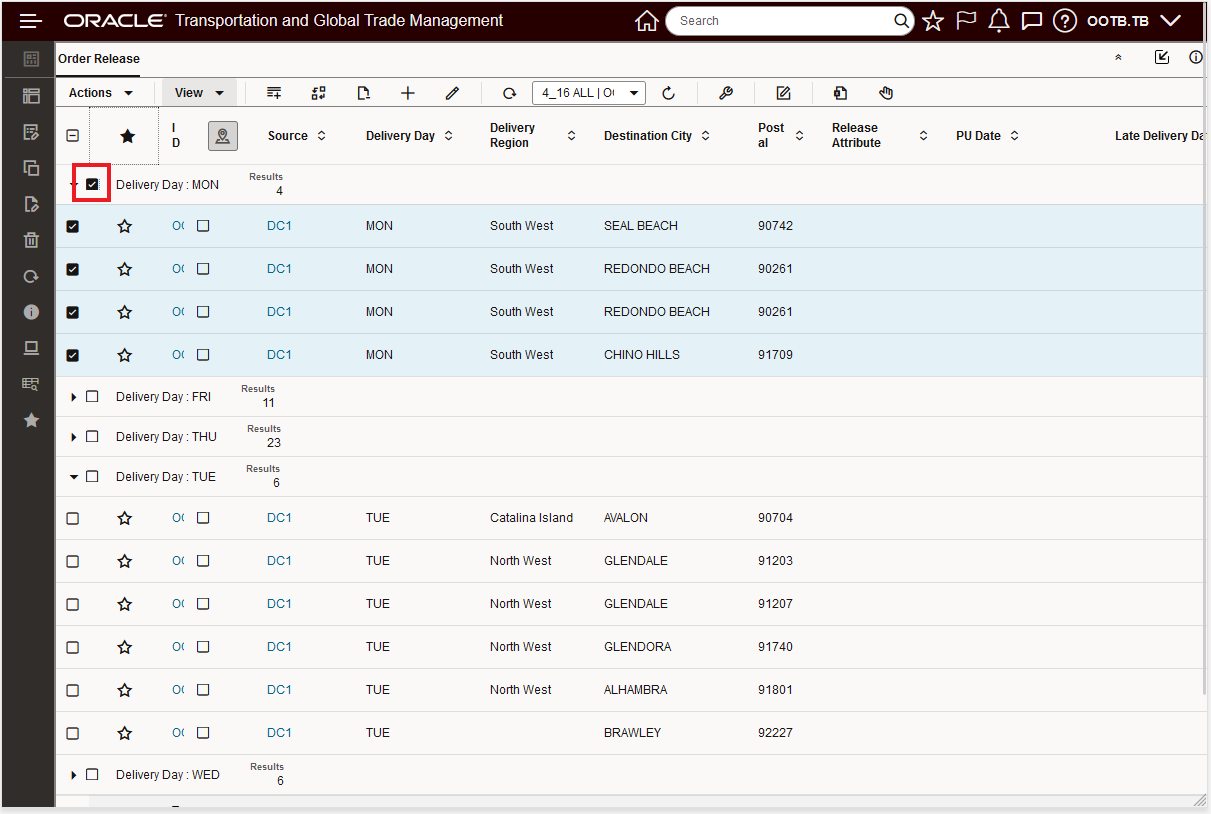1211x814 pixels.
Task: Click the pencil edit icon
Action: pos(452,93)
